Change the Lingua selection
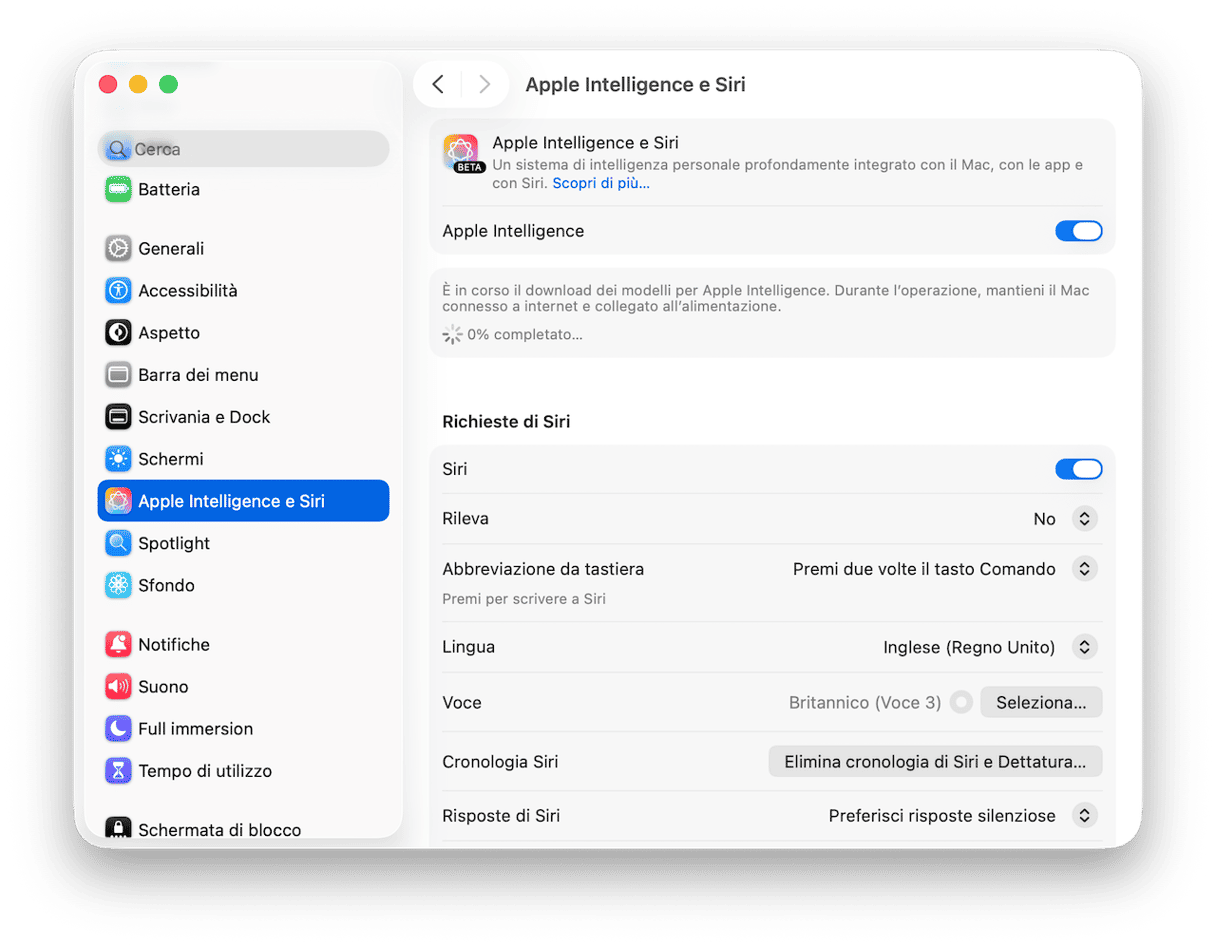The width and height of the screenshot is (1216, 946). click(1085, 647)
